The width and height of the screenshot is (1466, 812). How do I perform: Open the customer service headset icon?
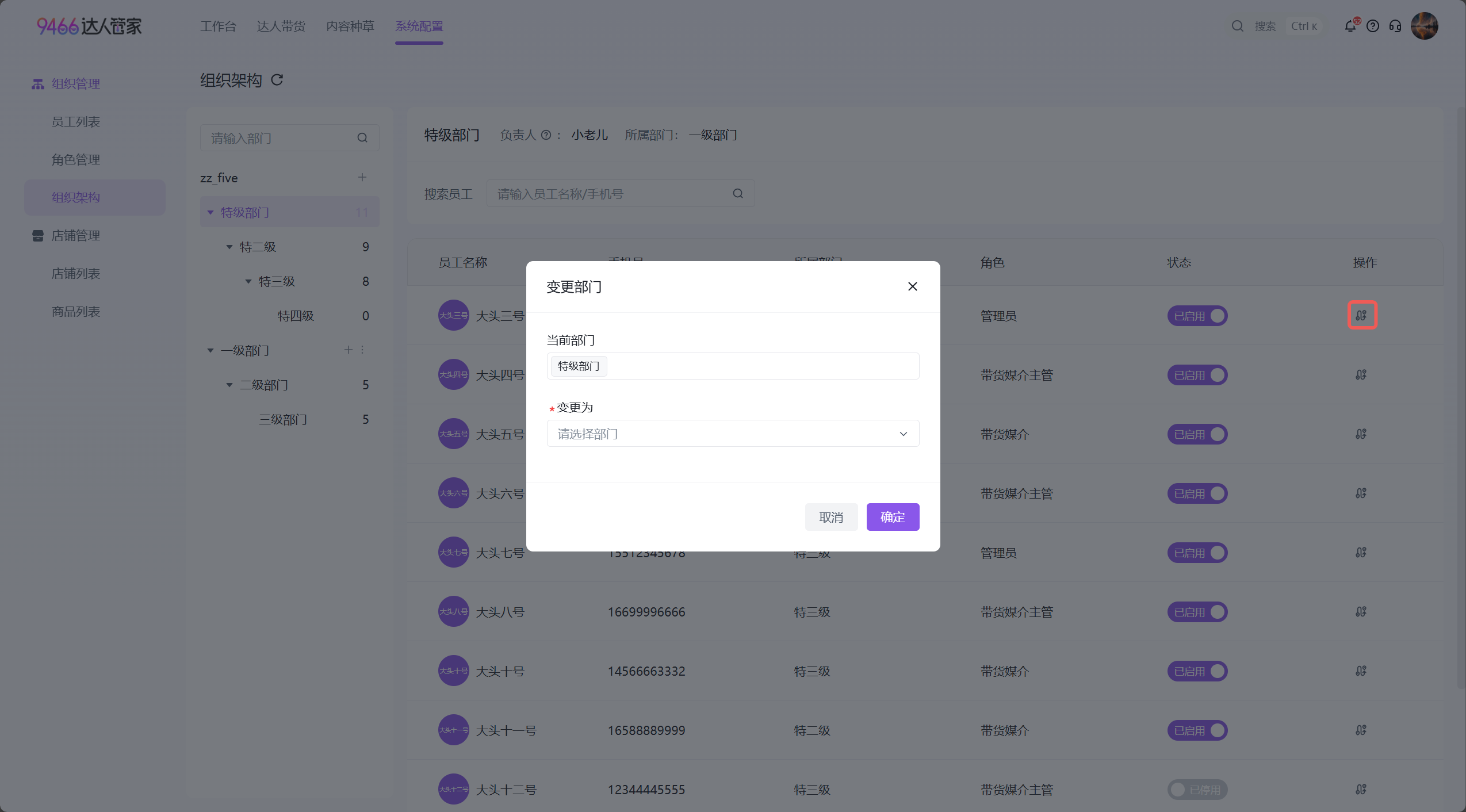pyautogui.click(x=1395, y=26)
